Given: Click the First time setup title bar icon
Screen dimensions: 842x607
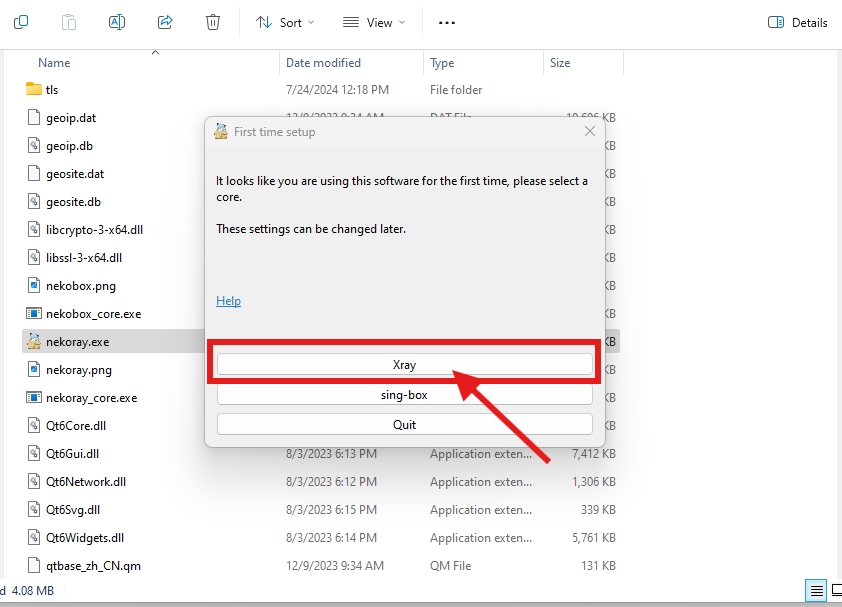Looking at the screenshot, I should pyautogui.click(x=221, y=131).
